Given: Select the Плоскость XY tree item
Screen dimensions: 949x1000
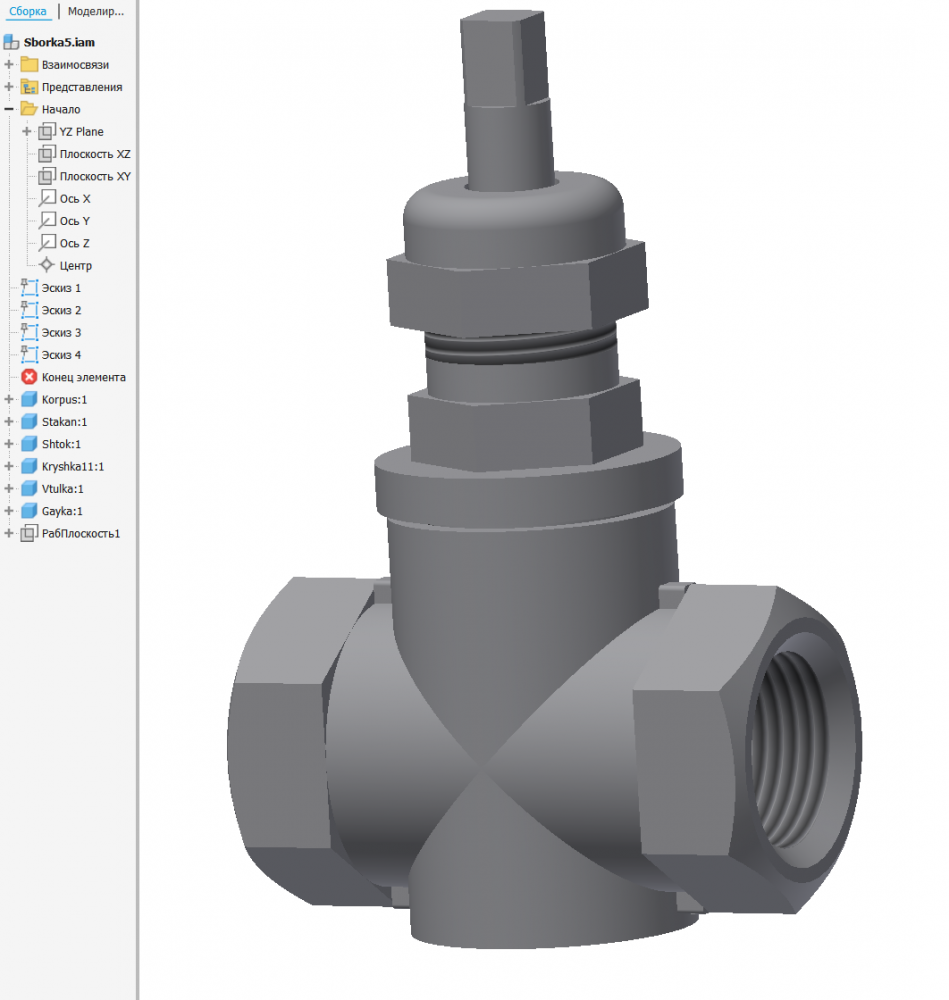Looking at the screenshot, I should (x=95, y=176).
